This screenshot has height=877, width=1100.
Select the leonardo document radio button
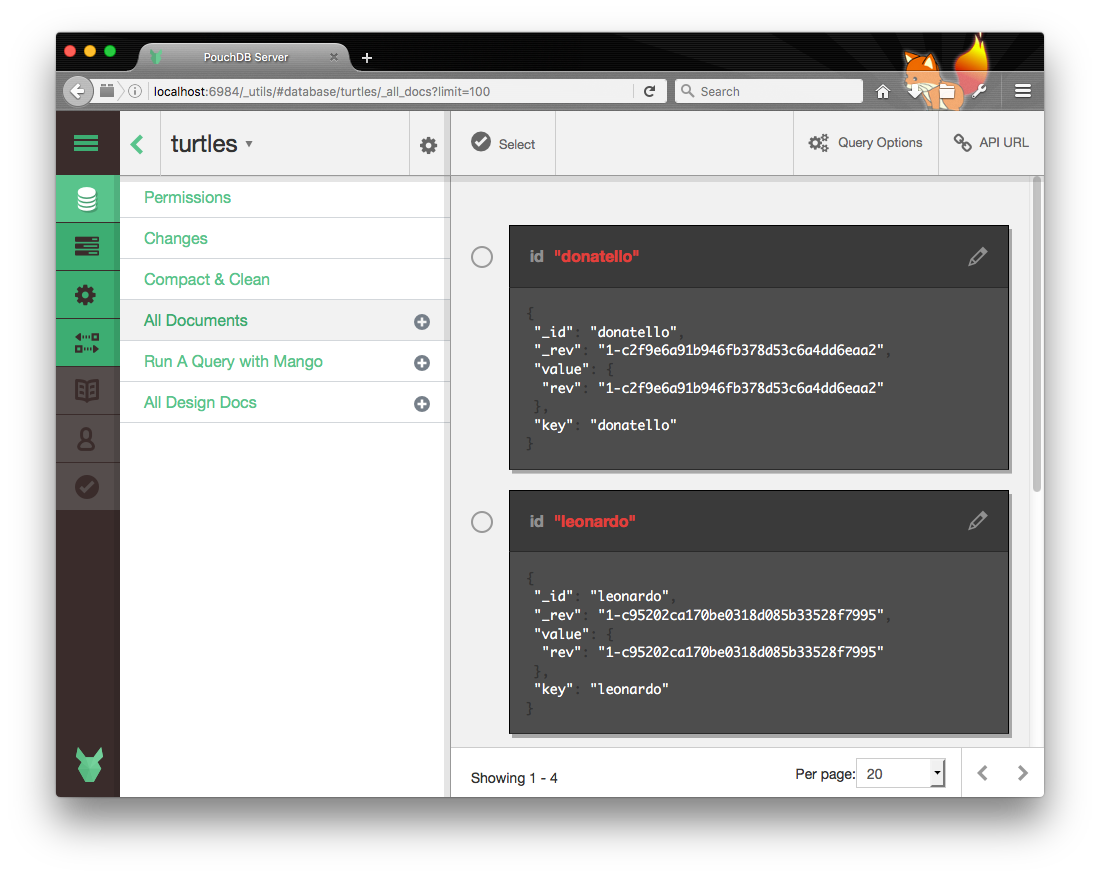pyautogui.click(x=482, y=522)
